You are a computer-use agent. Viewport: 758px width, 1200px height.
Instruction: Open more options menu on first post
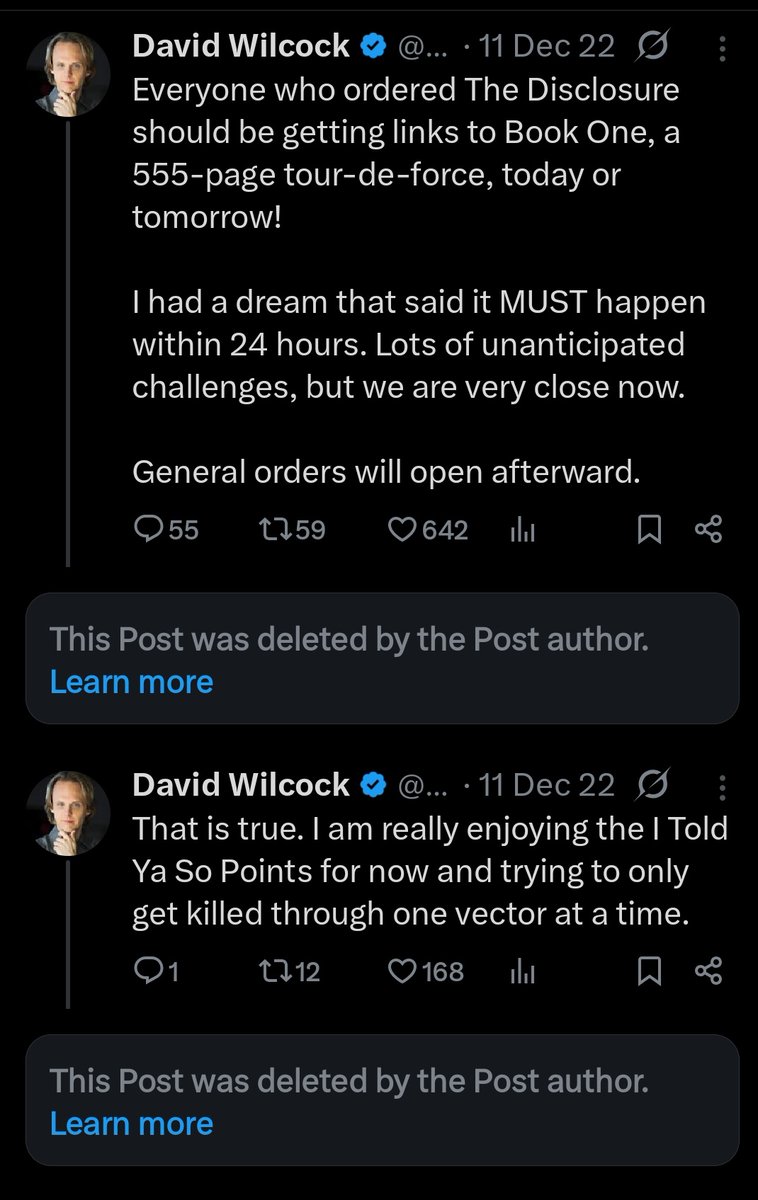722,47
